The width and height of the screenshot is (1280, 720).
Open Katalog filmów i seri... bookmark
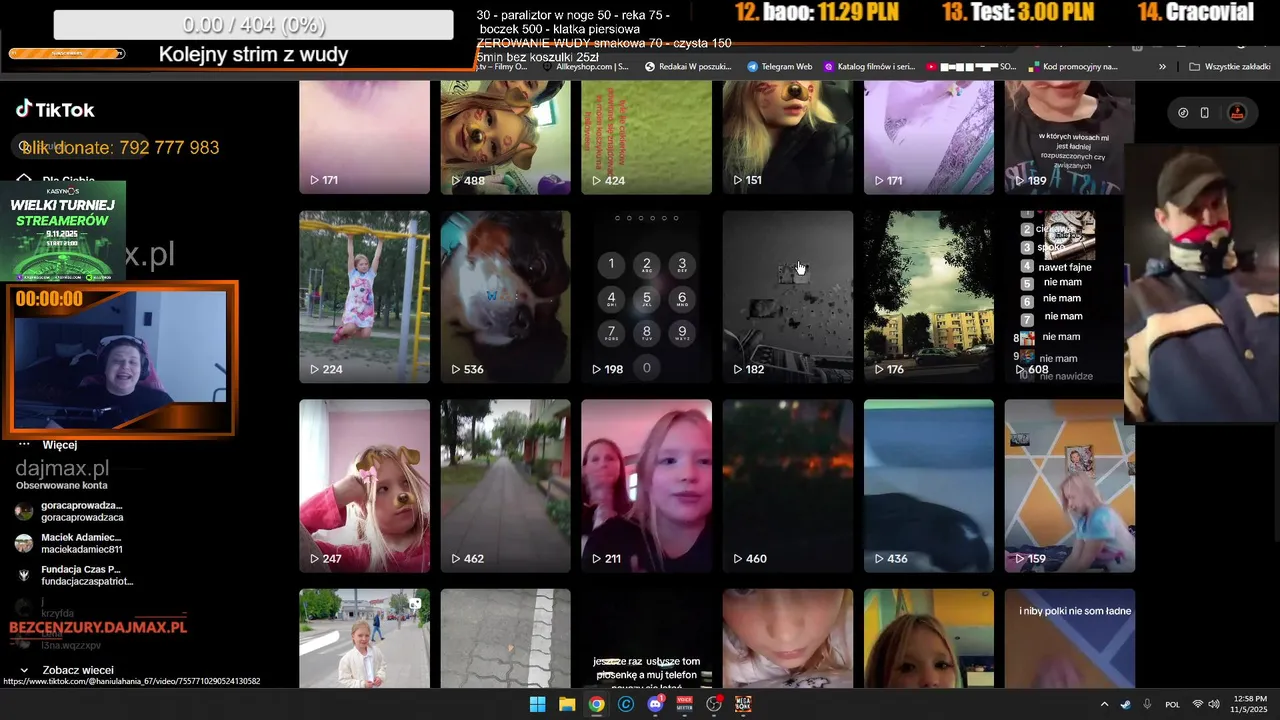(x=869, y=67)
